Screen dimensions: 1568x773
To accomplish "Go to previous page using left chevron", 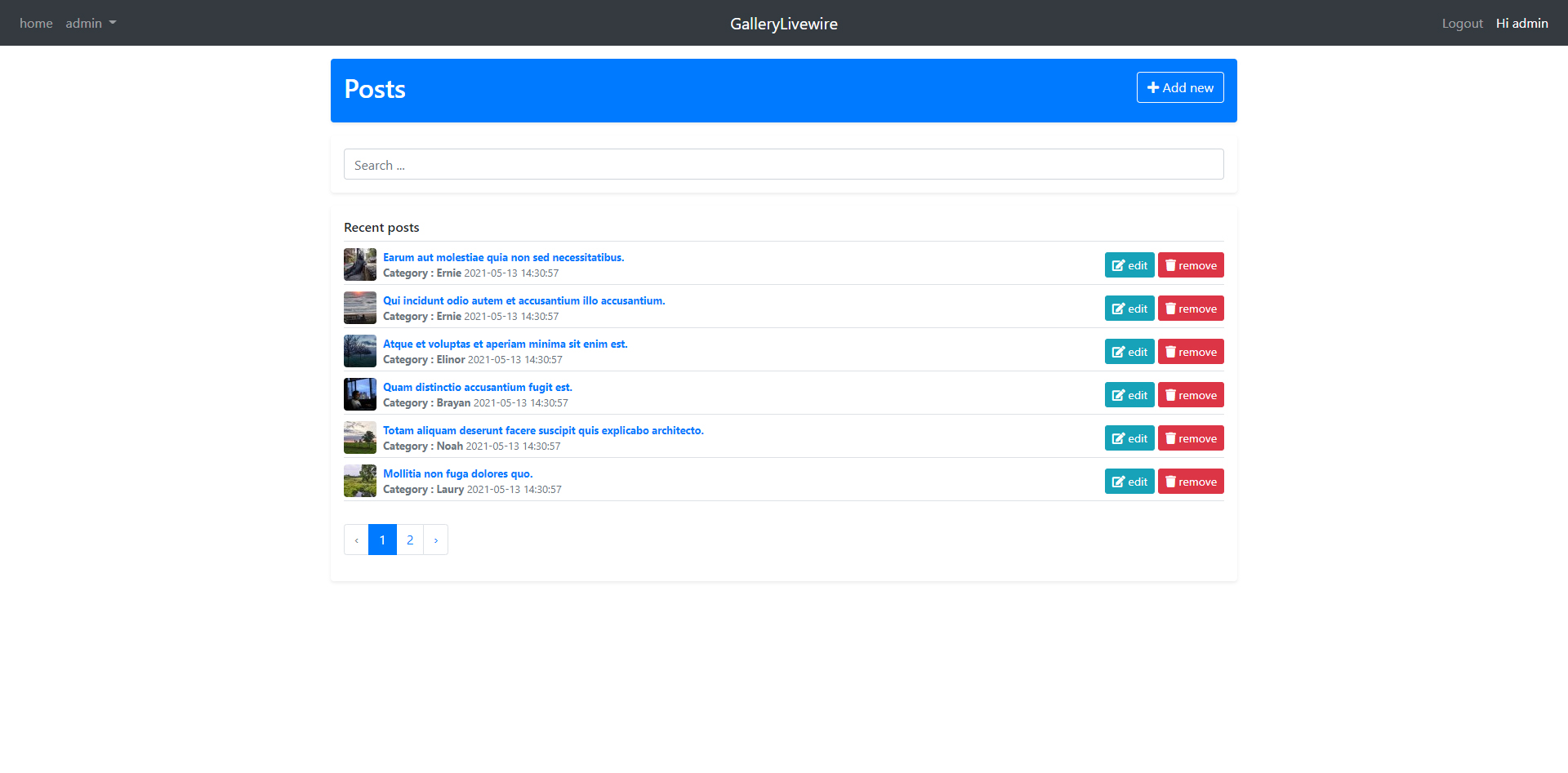I will click(356, 540).
